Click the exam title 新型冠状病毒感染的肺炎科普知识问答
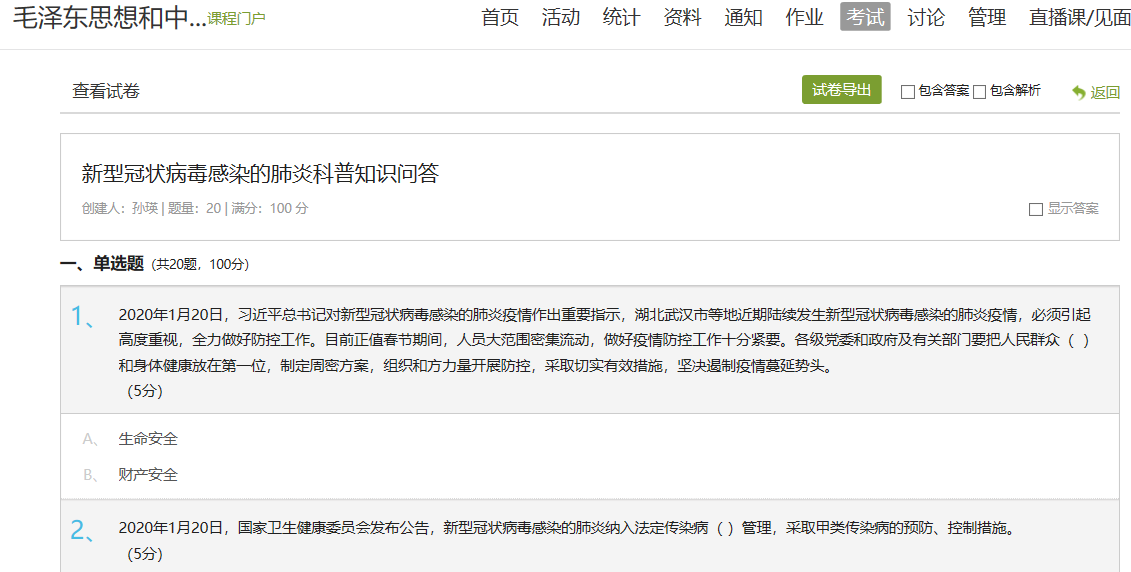 [260, 174]
